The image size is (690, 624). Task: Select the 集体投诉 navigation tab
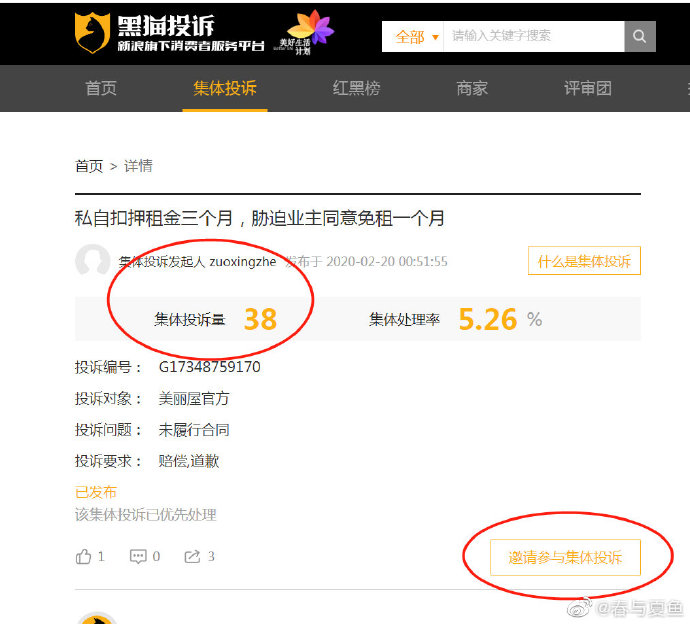point(225,88)
